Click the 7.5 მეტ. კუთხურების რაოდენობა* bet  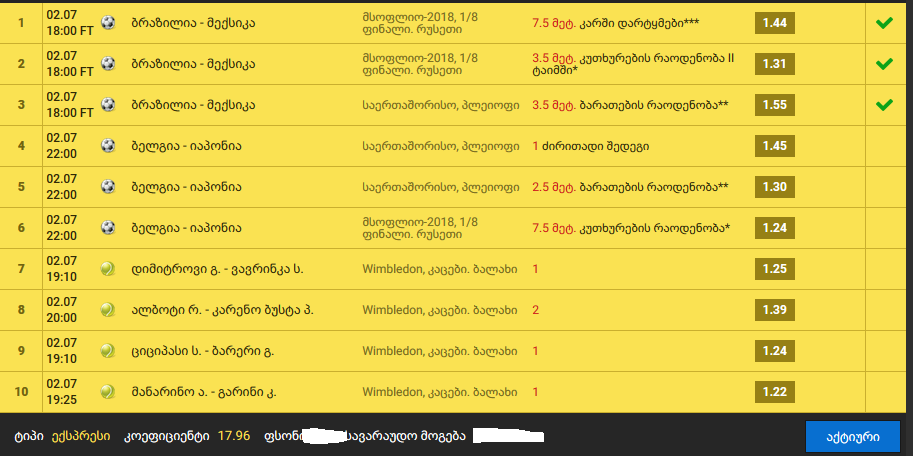click(631, 228)
